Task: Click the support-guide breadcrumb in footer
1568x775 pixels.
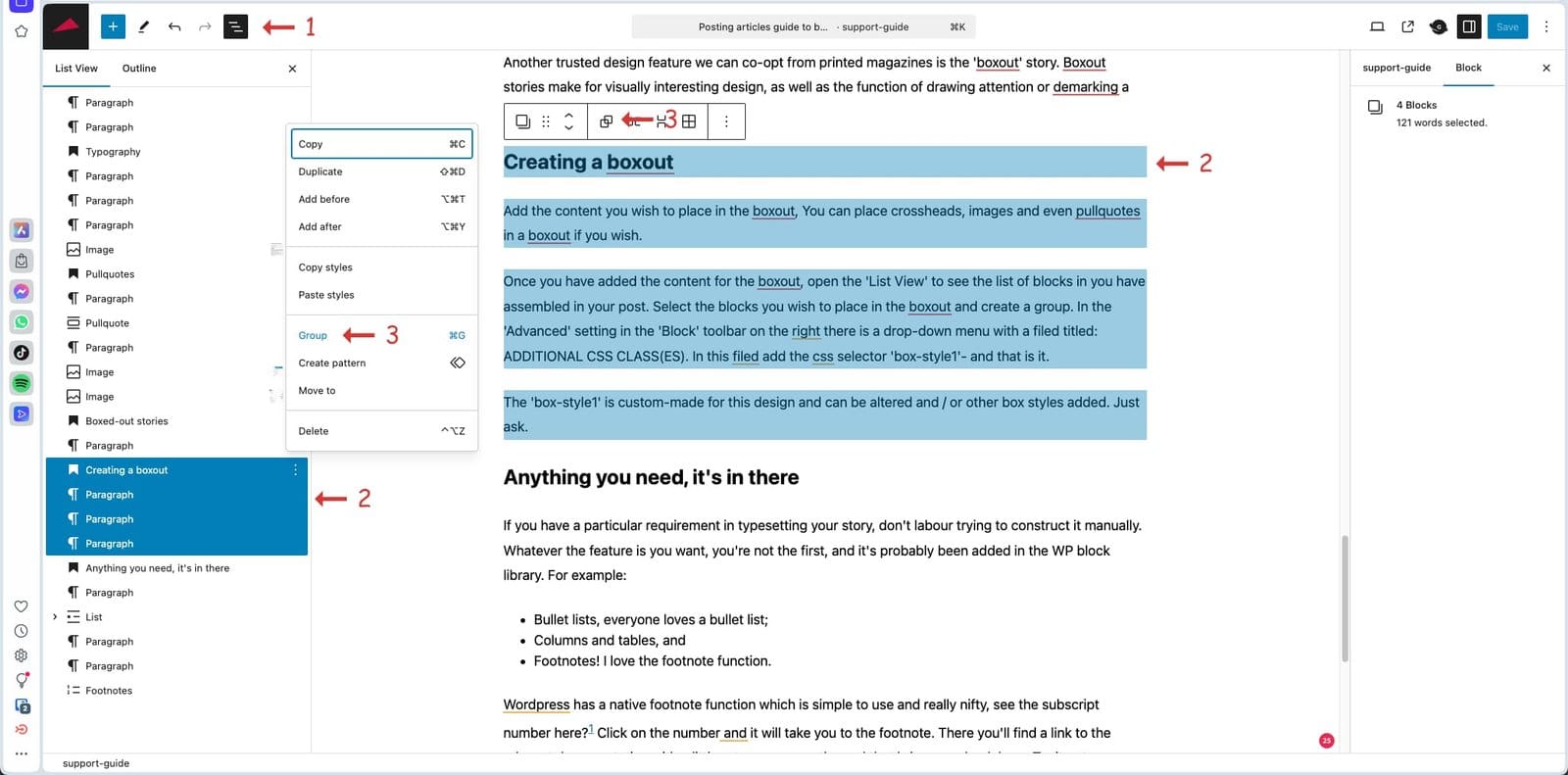Action: 96,763
